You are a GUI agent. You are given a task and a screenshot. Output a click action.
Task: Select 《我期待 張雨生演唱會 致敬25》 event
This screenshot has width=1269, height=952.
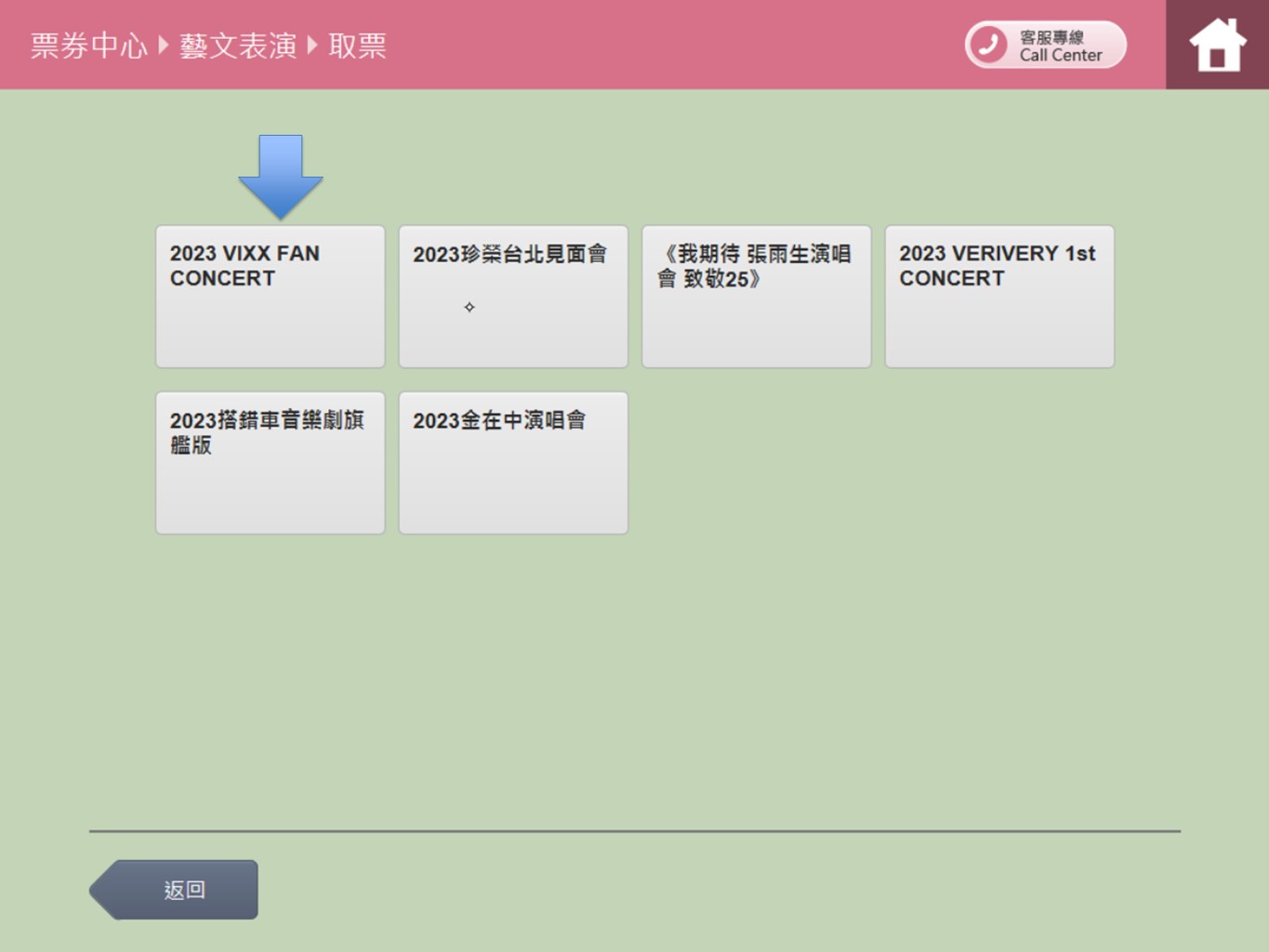(x=757, y=297)
